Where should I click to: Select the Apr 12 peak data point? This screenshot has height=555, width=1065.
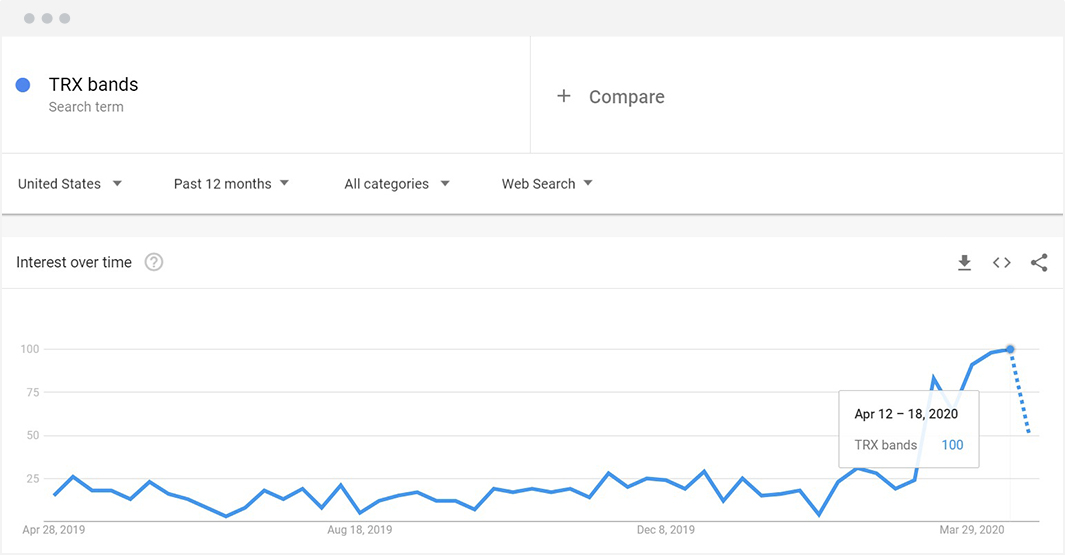pyautogui.click(x=1010, y=349)
